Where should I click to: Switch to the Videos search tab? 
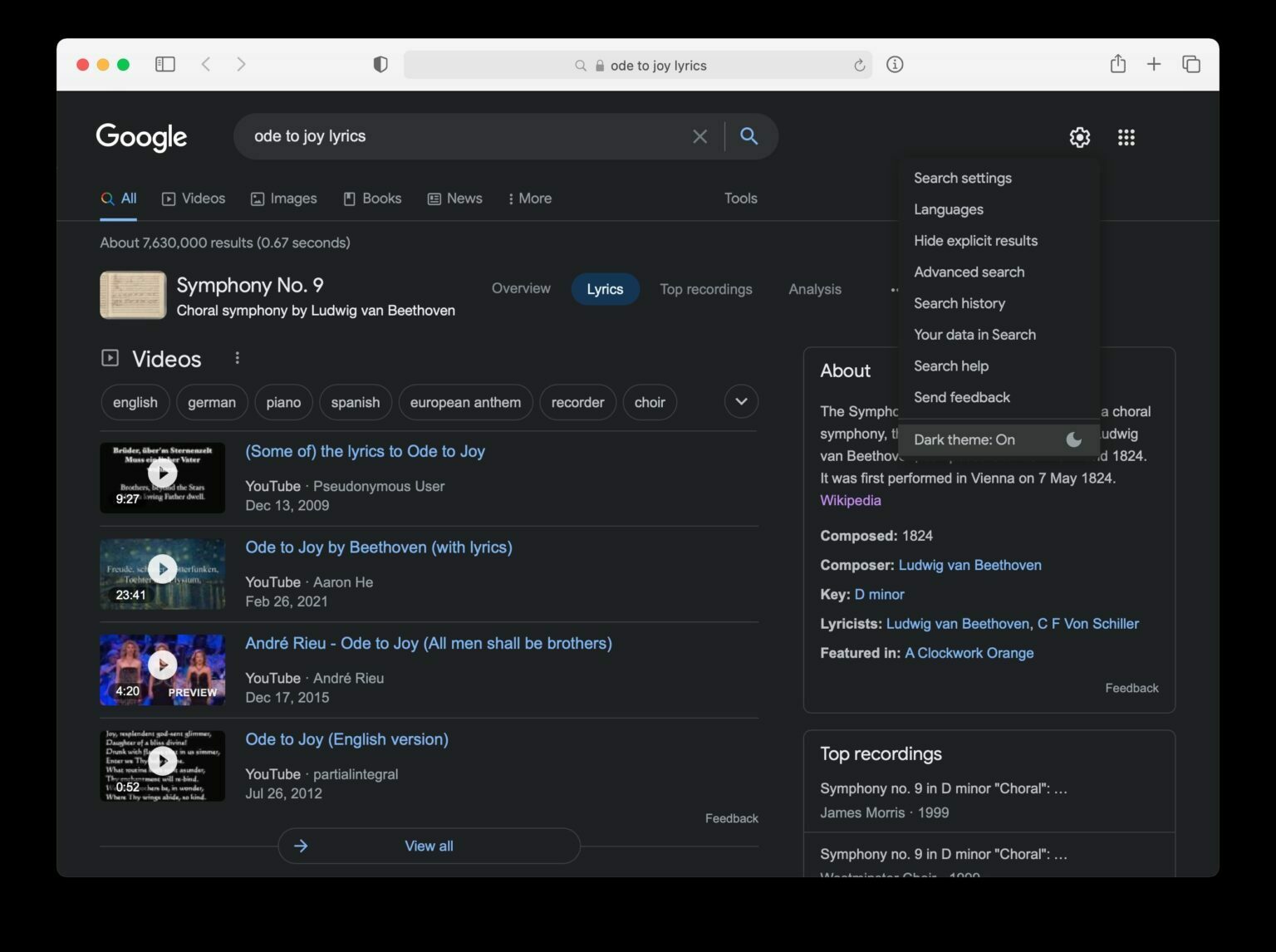(x=194, y=199)
